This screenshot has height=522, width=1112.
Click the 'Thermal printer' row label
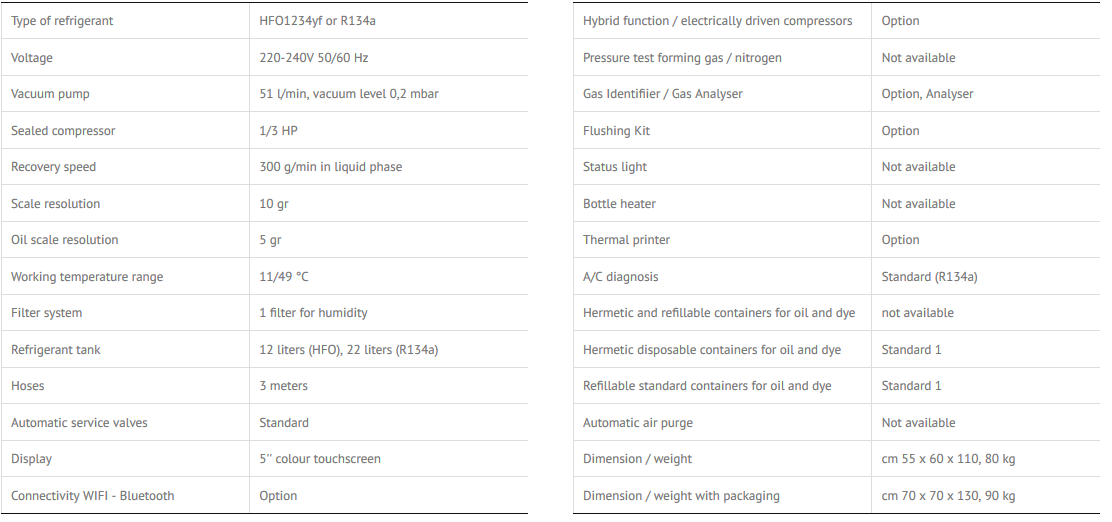tap(626, 240)
